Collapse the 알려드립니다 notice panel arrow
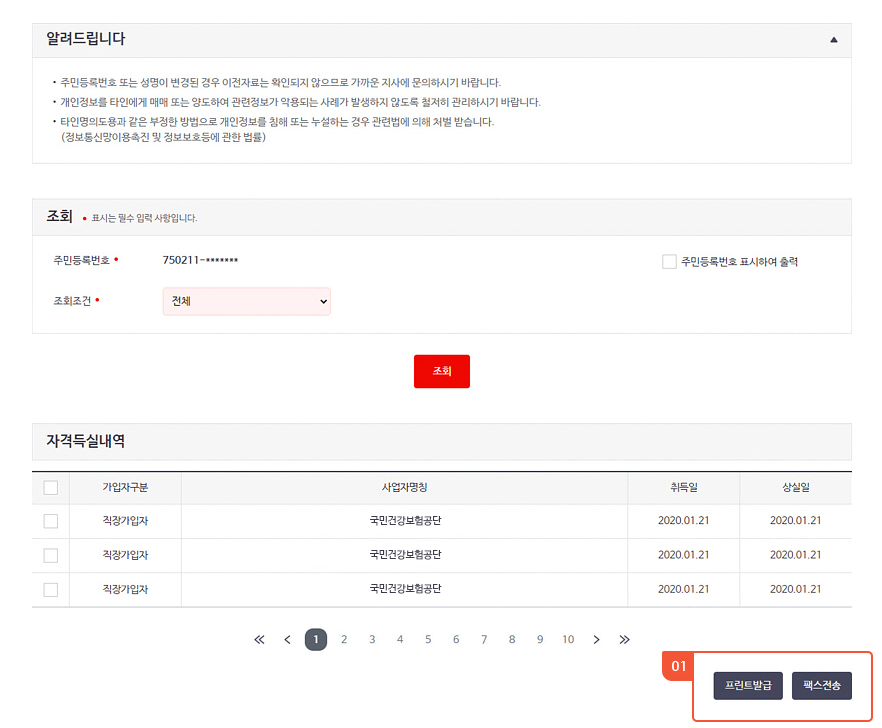 click(834, 39)
